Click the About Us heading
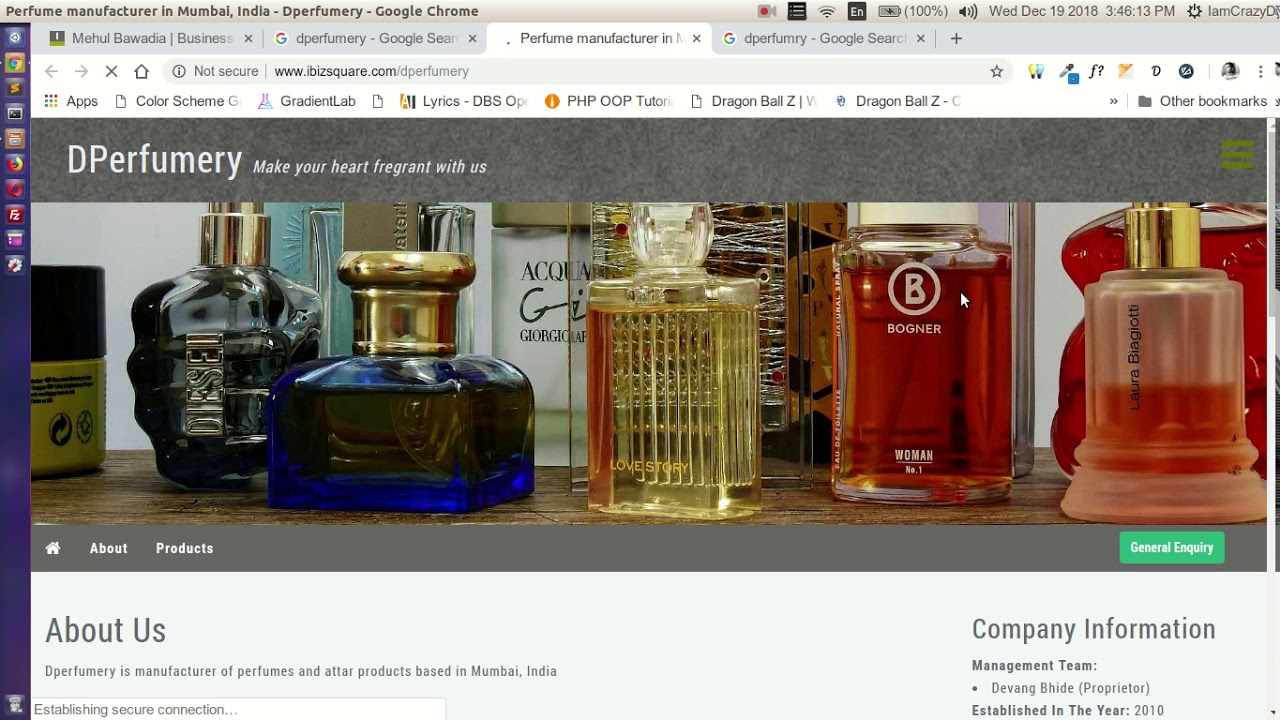This screenshot has width=1280, height=720. point(105,630)
